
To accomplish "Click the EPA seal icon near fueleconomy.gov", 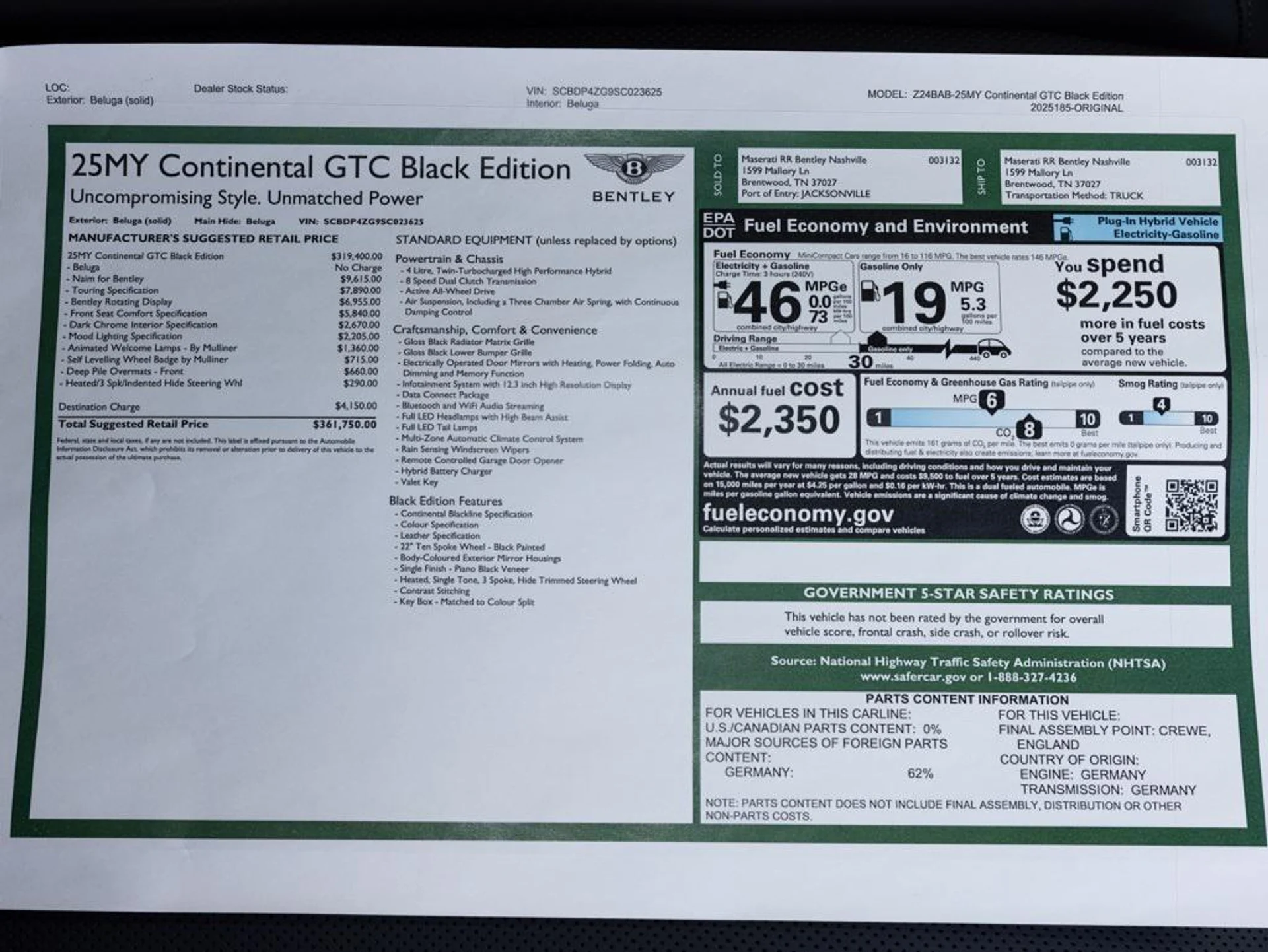I will pyautogui.click(x=1034, y=519).
